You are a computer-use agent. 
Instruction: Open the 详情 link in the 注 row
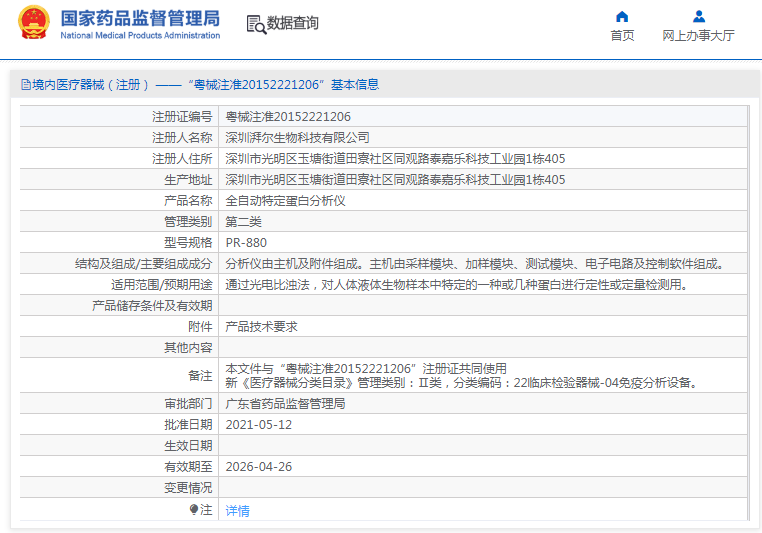click(237, 510)
